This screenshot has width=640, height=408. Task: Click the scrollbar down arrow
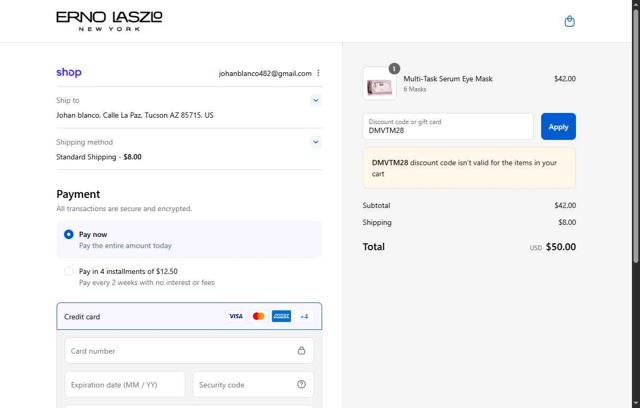pos(636,404)
